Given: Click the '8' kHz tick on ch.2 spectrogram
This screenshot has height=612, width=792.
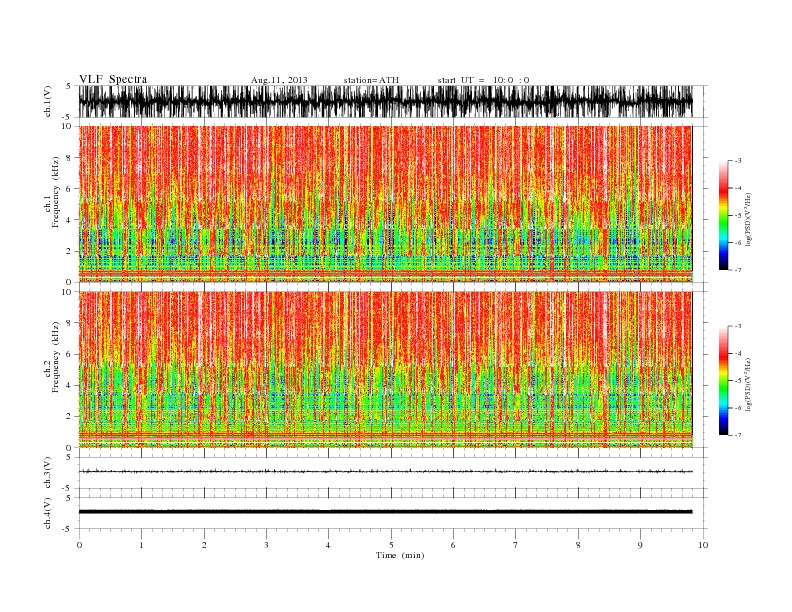Looking at the screenshot, I should (69, 323).
